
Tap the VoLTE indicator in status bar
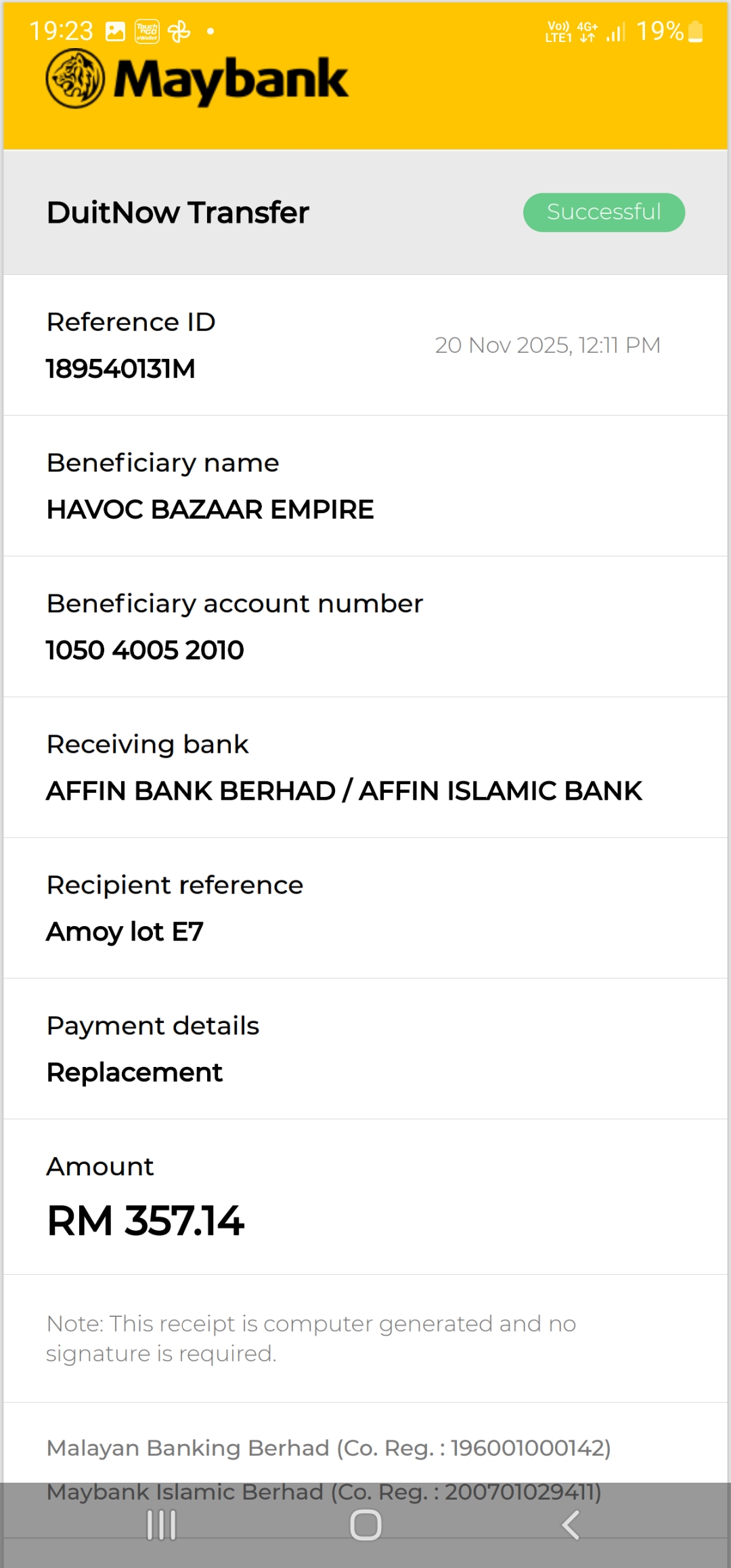(x=558, y=31)
